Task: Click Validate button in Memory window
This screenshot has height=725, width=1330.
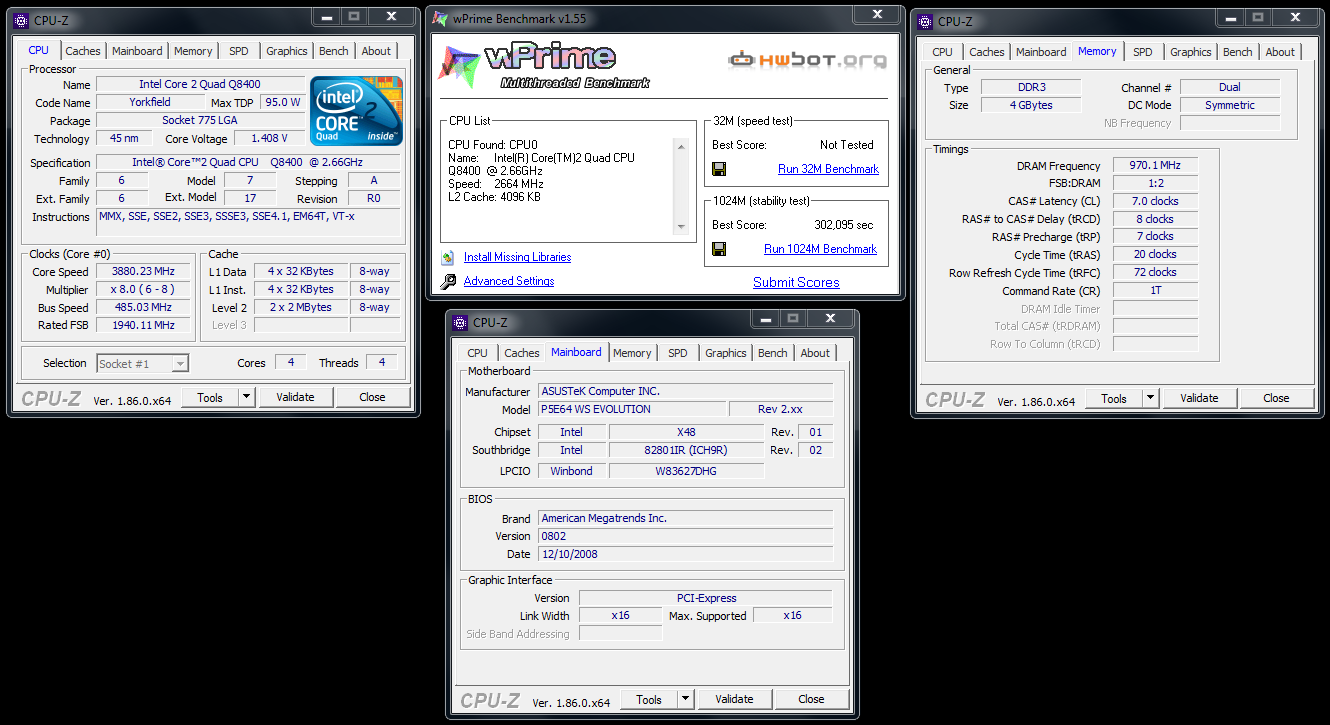Action: (x=1199, y=398)
